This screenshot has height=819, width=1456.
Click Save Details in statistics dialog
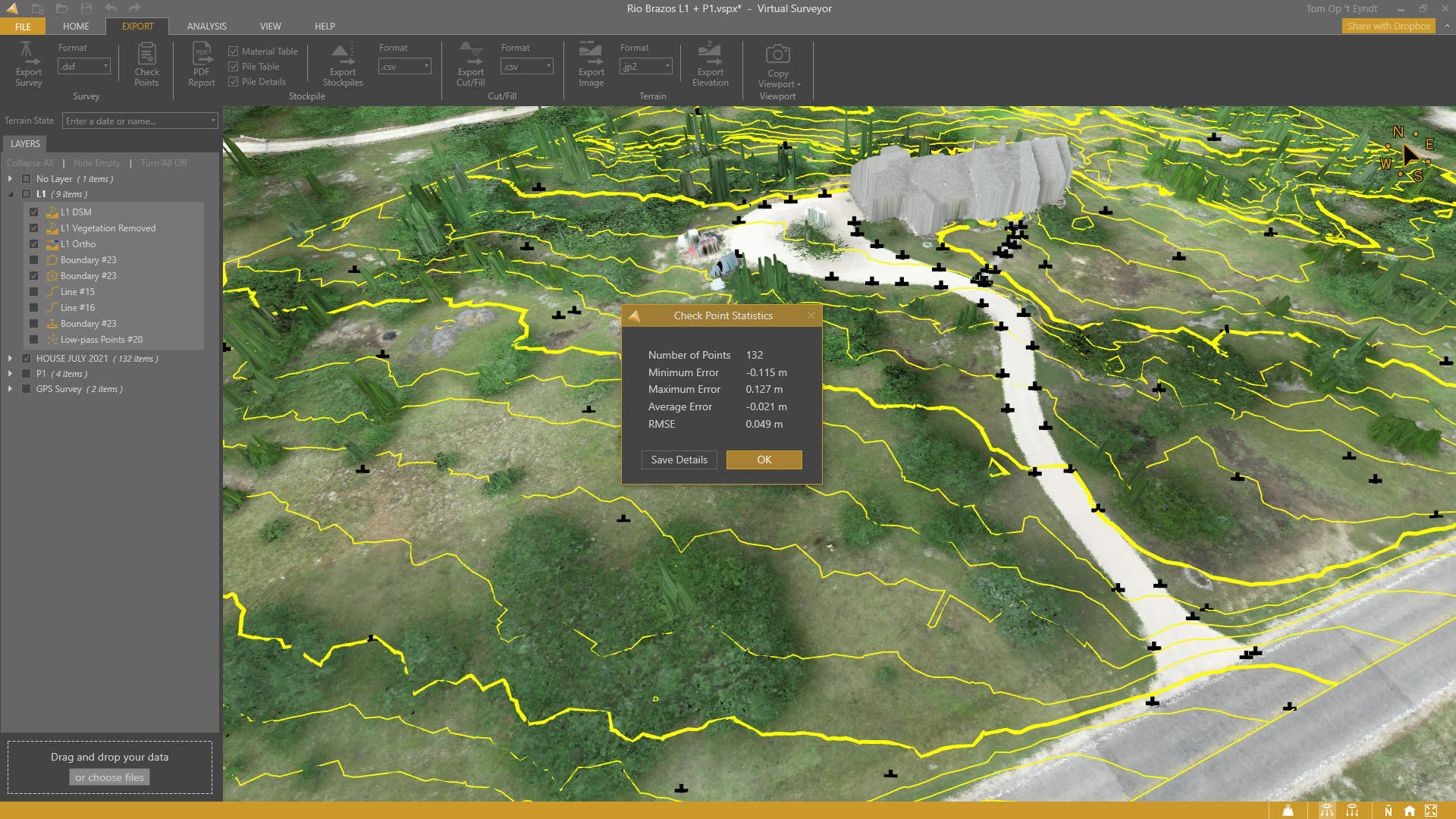[x=679, y=460]
